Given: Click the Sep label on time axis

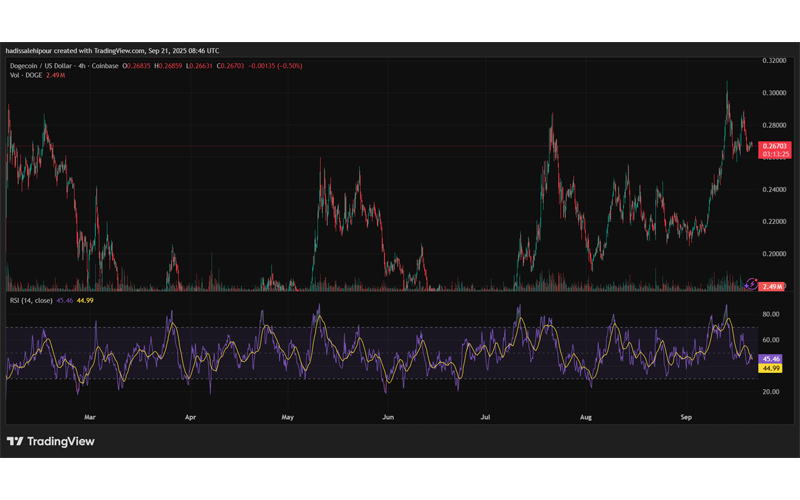Looking at the screenshot, I should click(686, 413).
